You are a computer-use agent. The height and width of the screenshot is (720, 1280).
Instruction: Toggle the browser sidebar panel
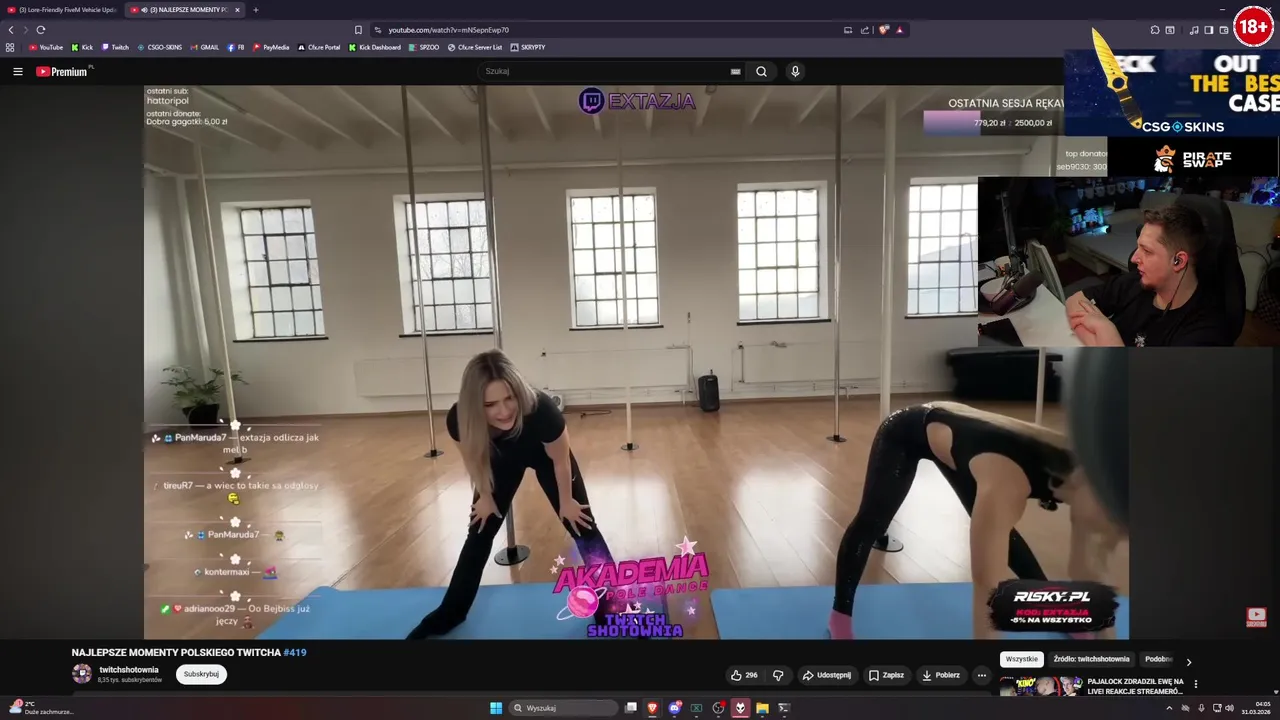point(1208,30)
